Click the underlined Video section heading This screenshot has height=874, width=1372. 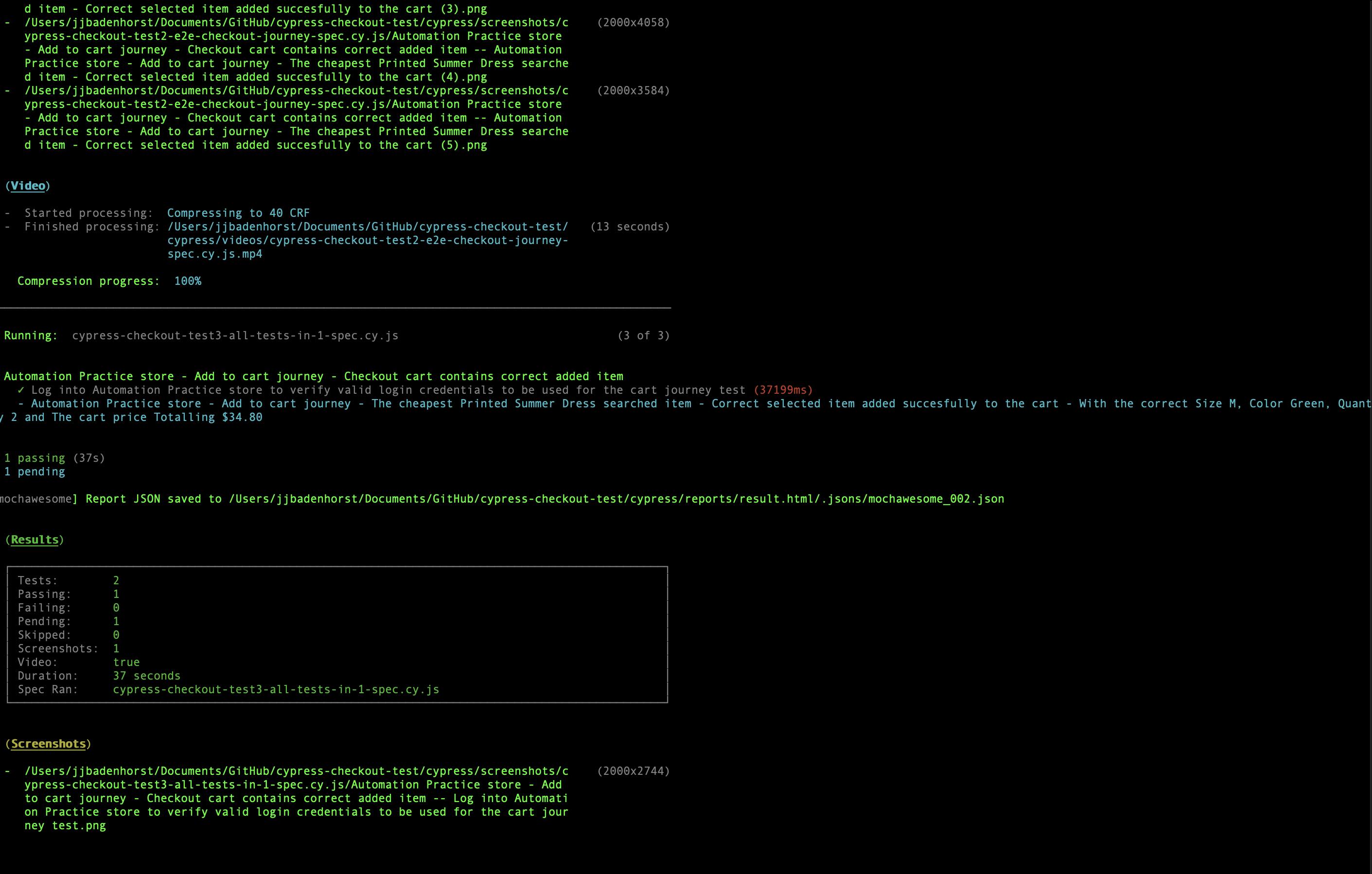coord(28,186)
